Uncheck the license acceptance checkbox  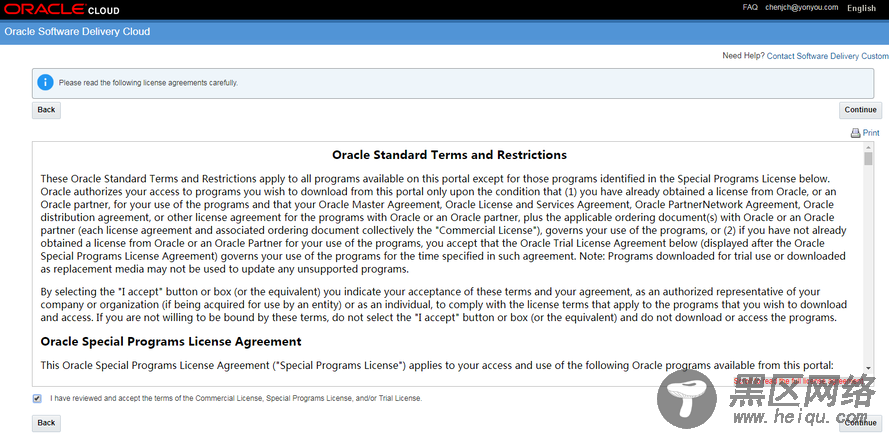point(37,399)
